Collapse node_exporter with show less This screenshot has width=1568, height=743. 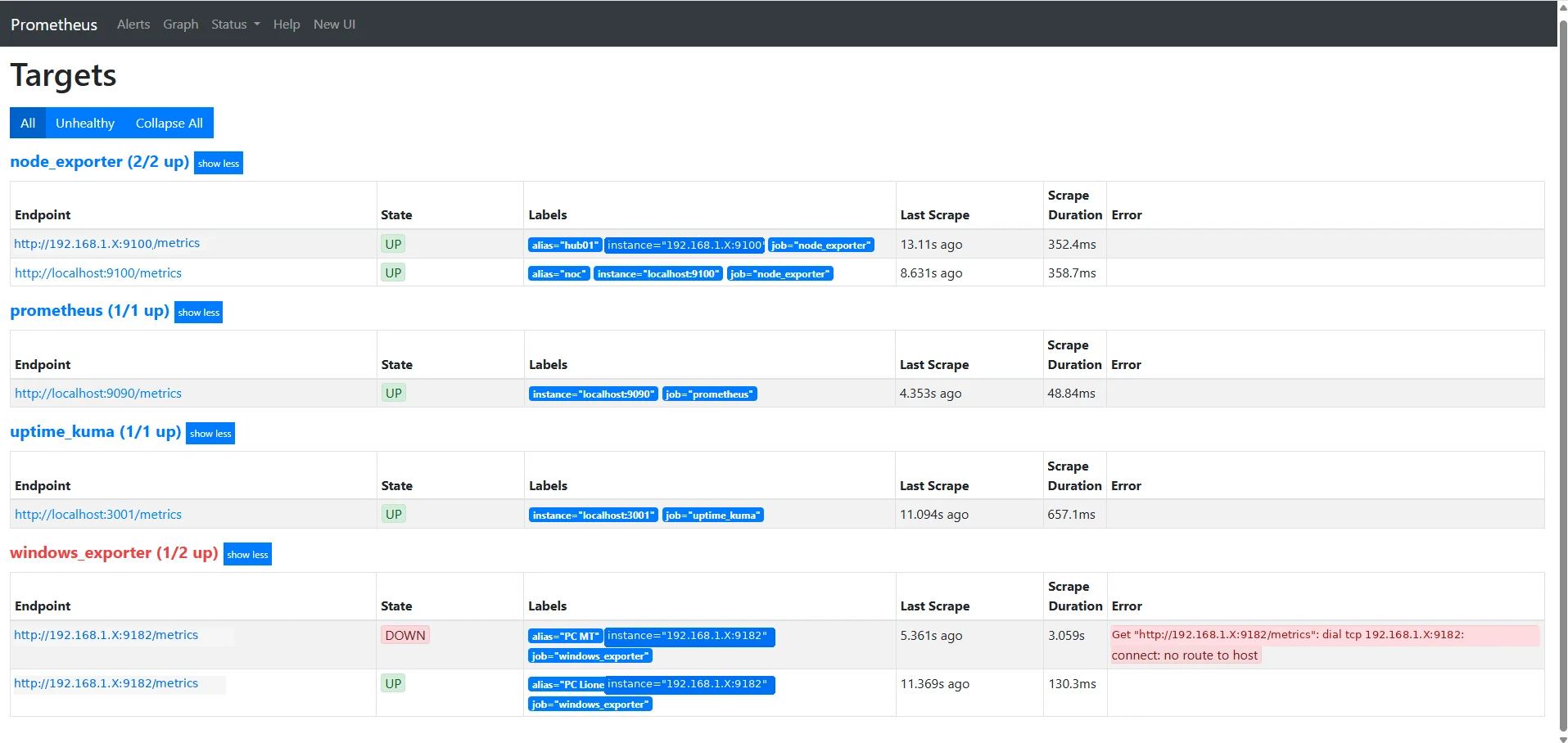(219, 163)
